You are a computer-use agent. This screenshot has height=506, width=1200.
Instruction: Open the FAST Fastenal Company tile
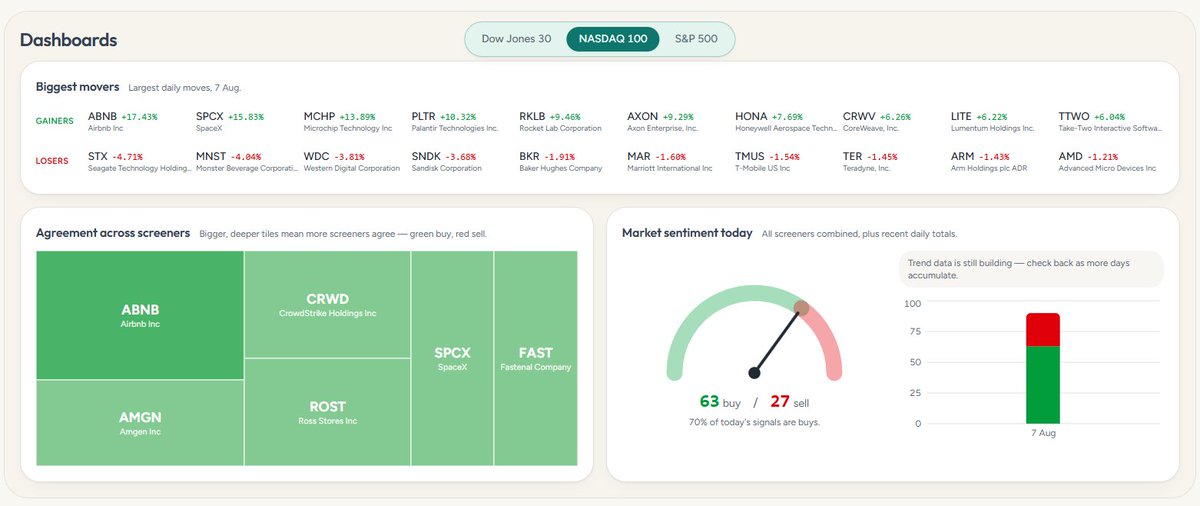[x=536, y=358]
